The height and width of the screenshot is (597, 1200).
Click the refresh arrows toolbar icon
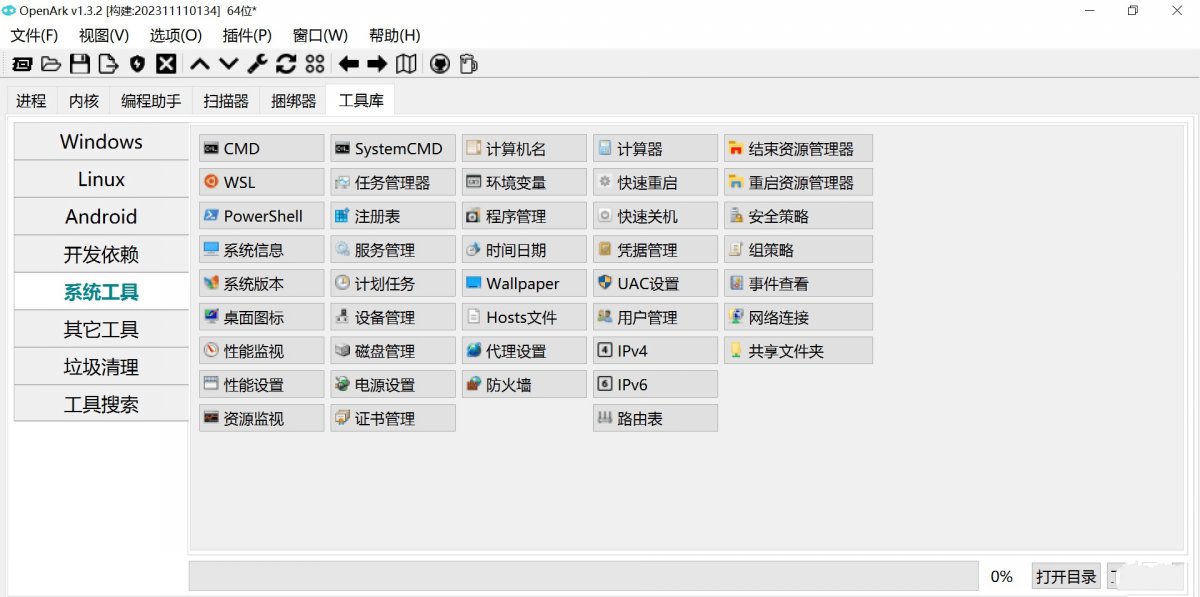(x=286, y=64)
